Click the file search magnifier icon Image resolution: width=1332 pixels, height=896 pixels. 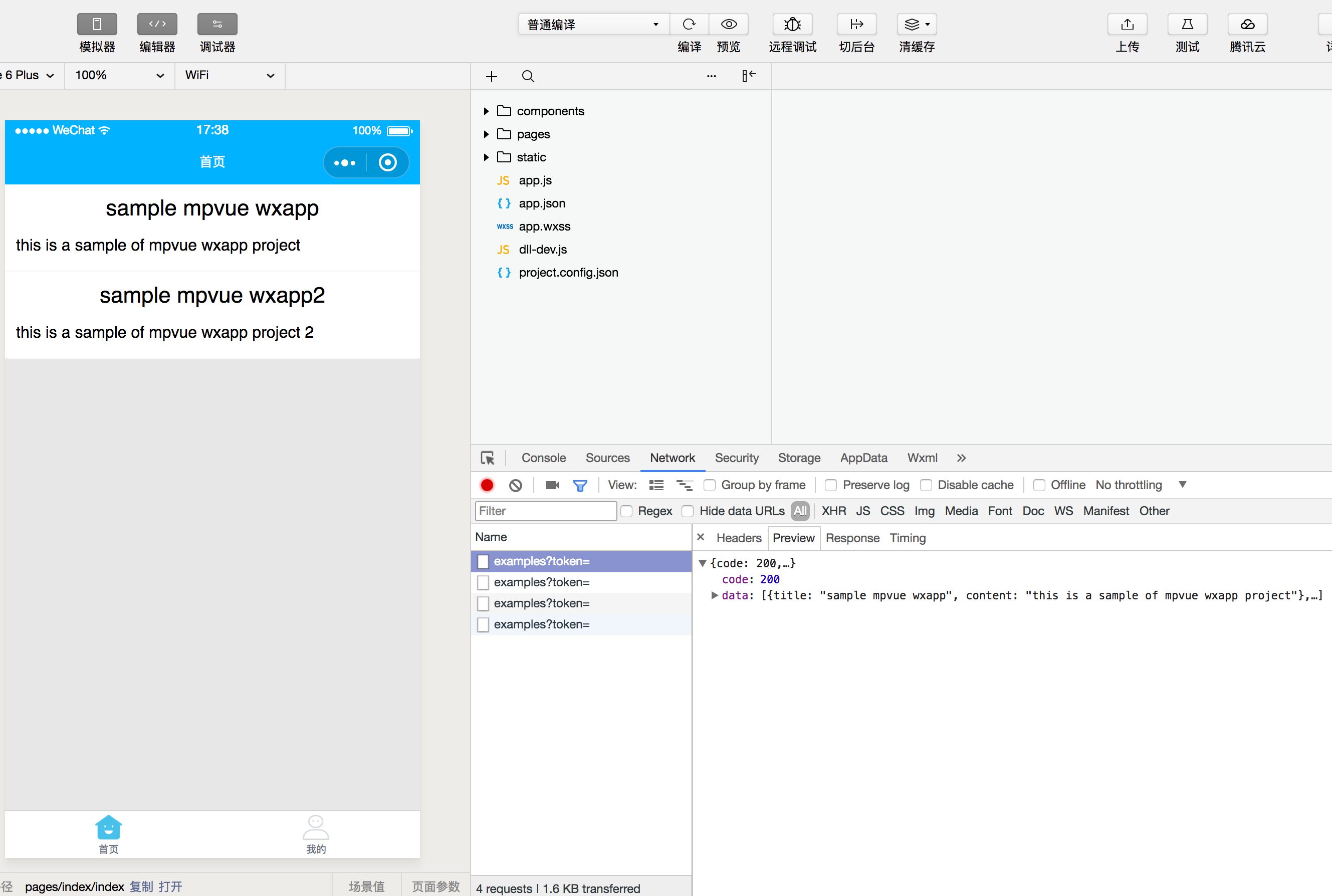528,76
